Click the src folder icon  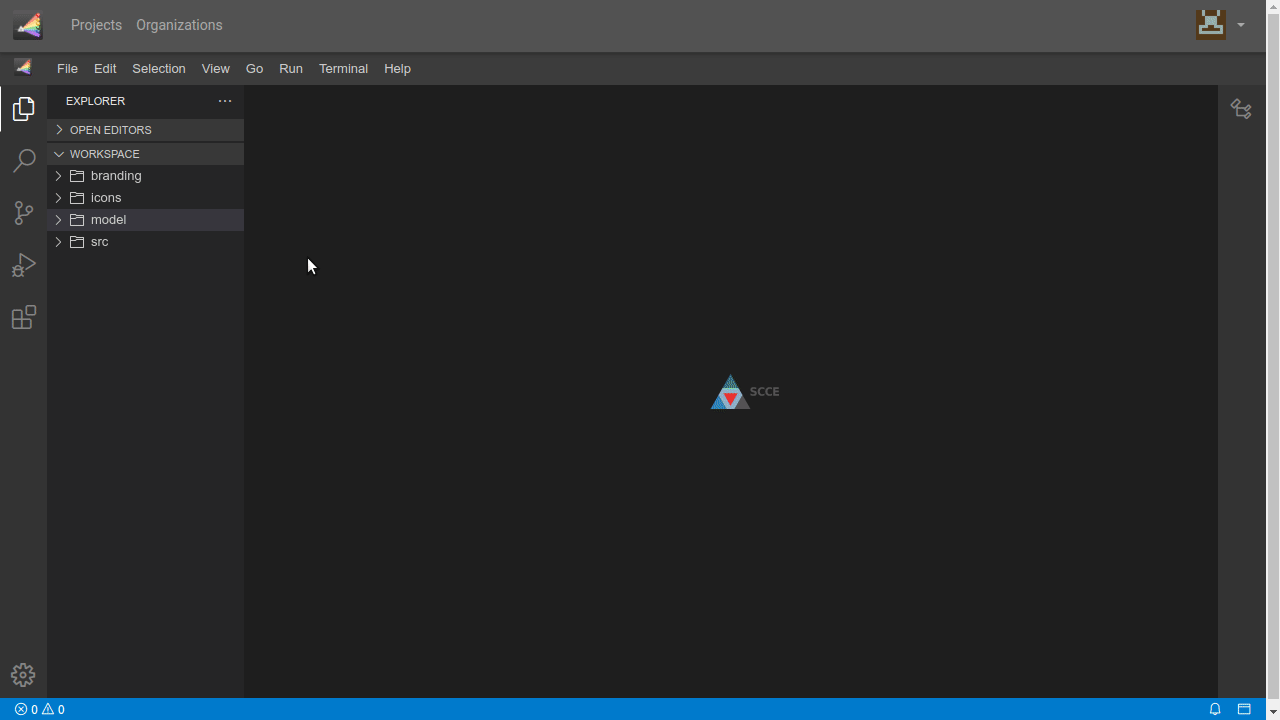pos(77,242)
